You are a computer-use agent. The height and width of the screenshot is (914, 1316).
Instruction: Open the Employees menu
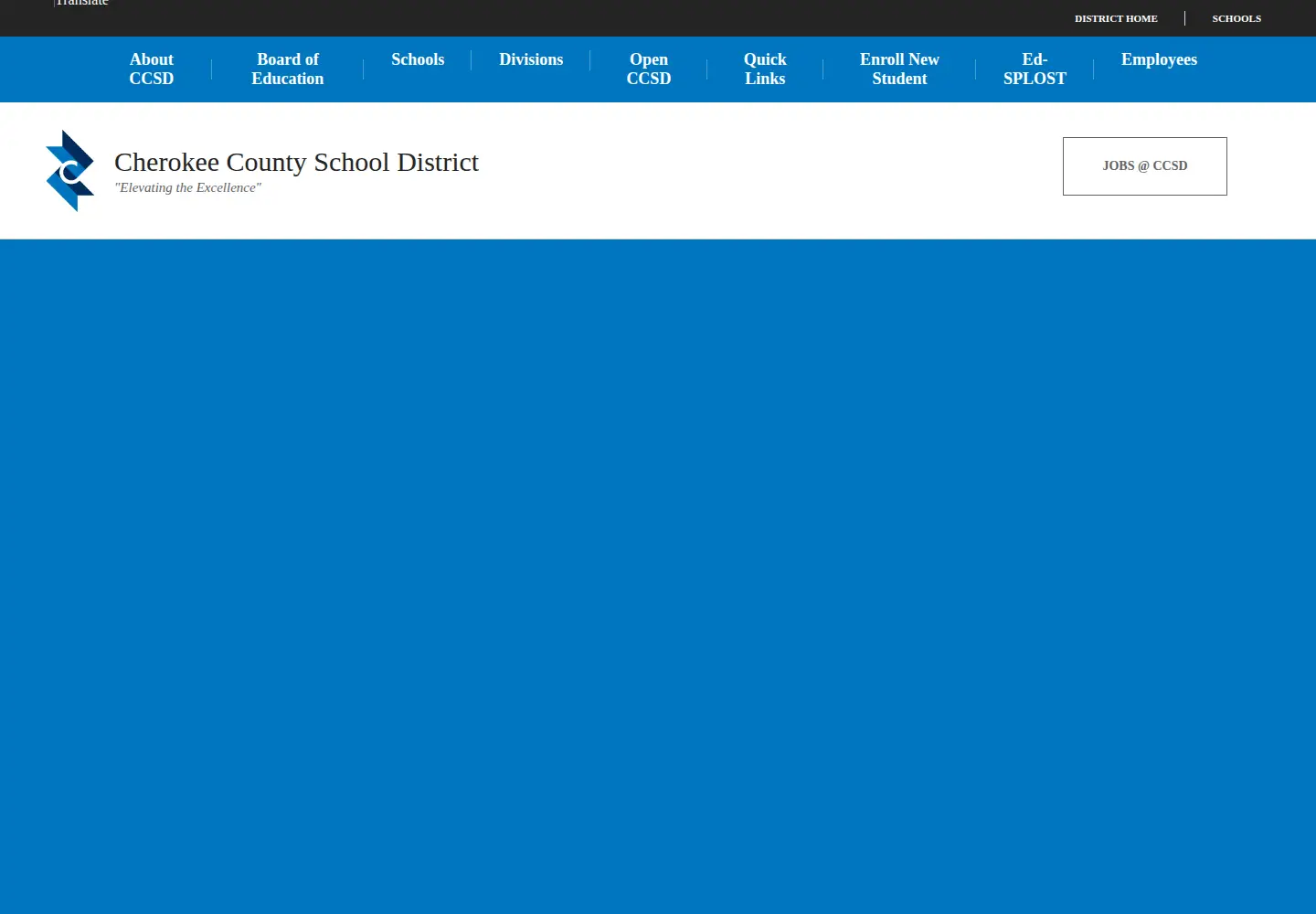point(1159,59)
